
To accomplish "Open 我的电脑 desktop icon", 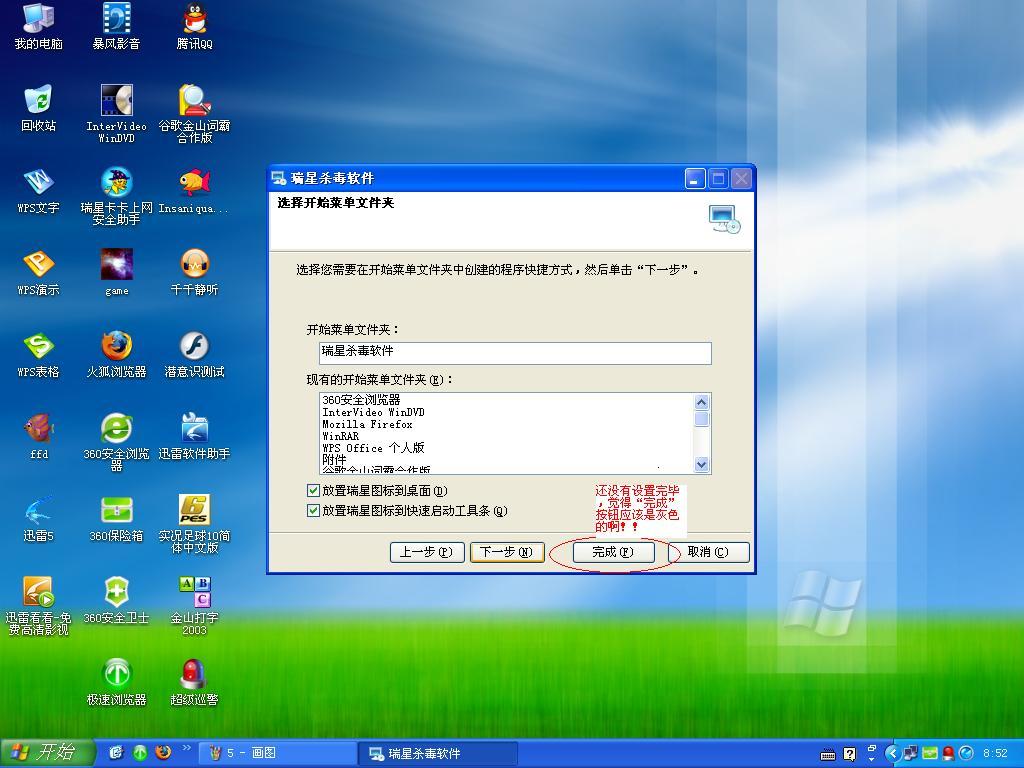I will pyautogui.click(x=38, y=26).
